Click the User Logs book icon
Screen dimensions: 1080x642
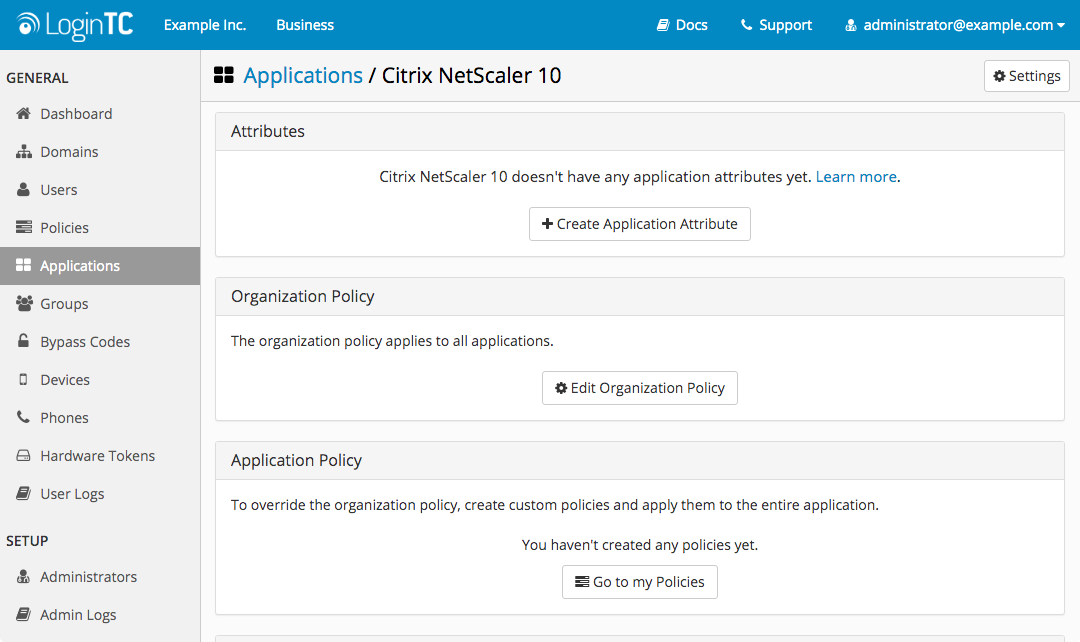coord(23,493)
